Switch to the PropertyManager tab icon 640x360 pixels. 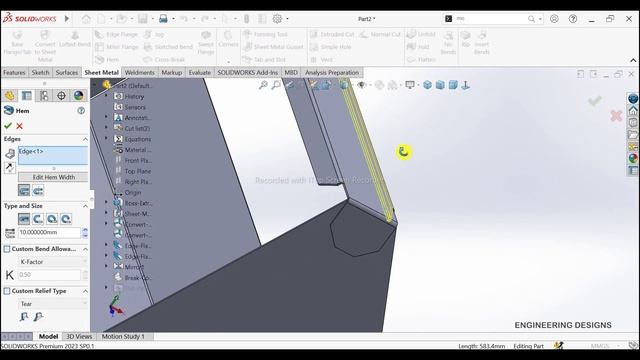(x=27, y=96)
